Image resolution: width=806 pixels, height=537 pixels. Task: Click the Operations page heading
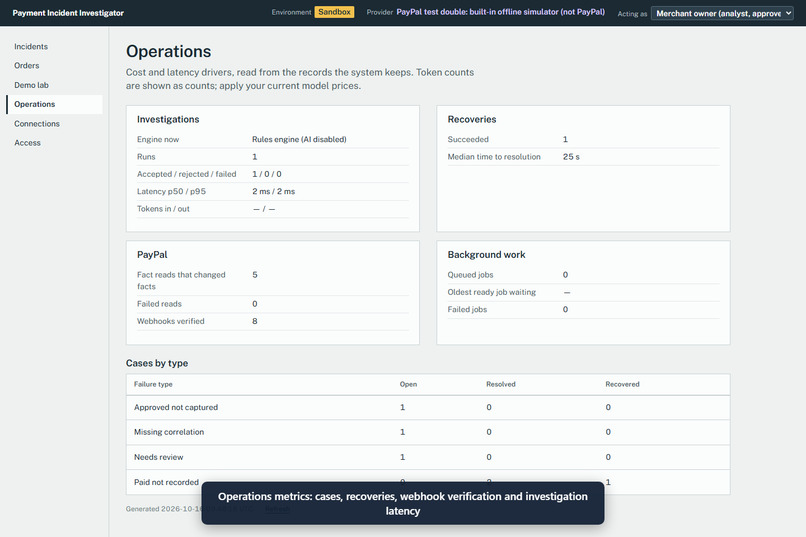(169, 51)
